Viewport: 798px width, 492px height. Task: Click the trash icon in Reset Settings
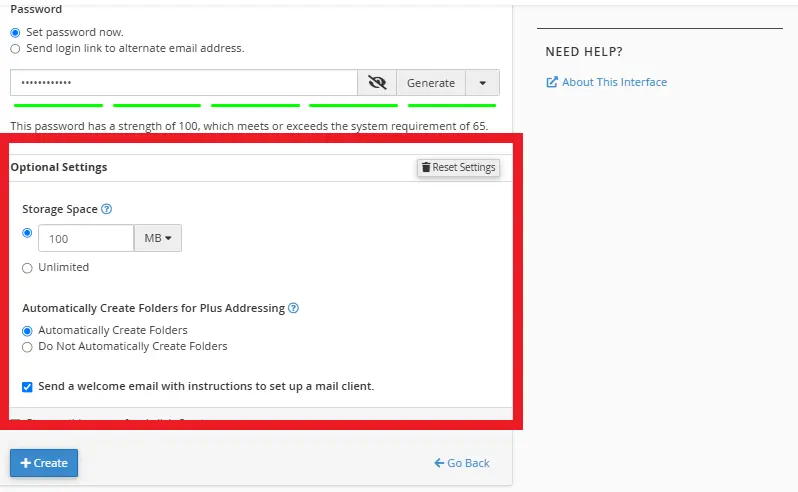426,168
